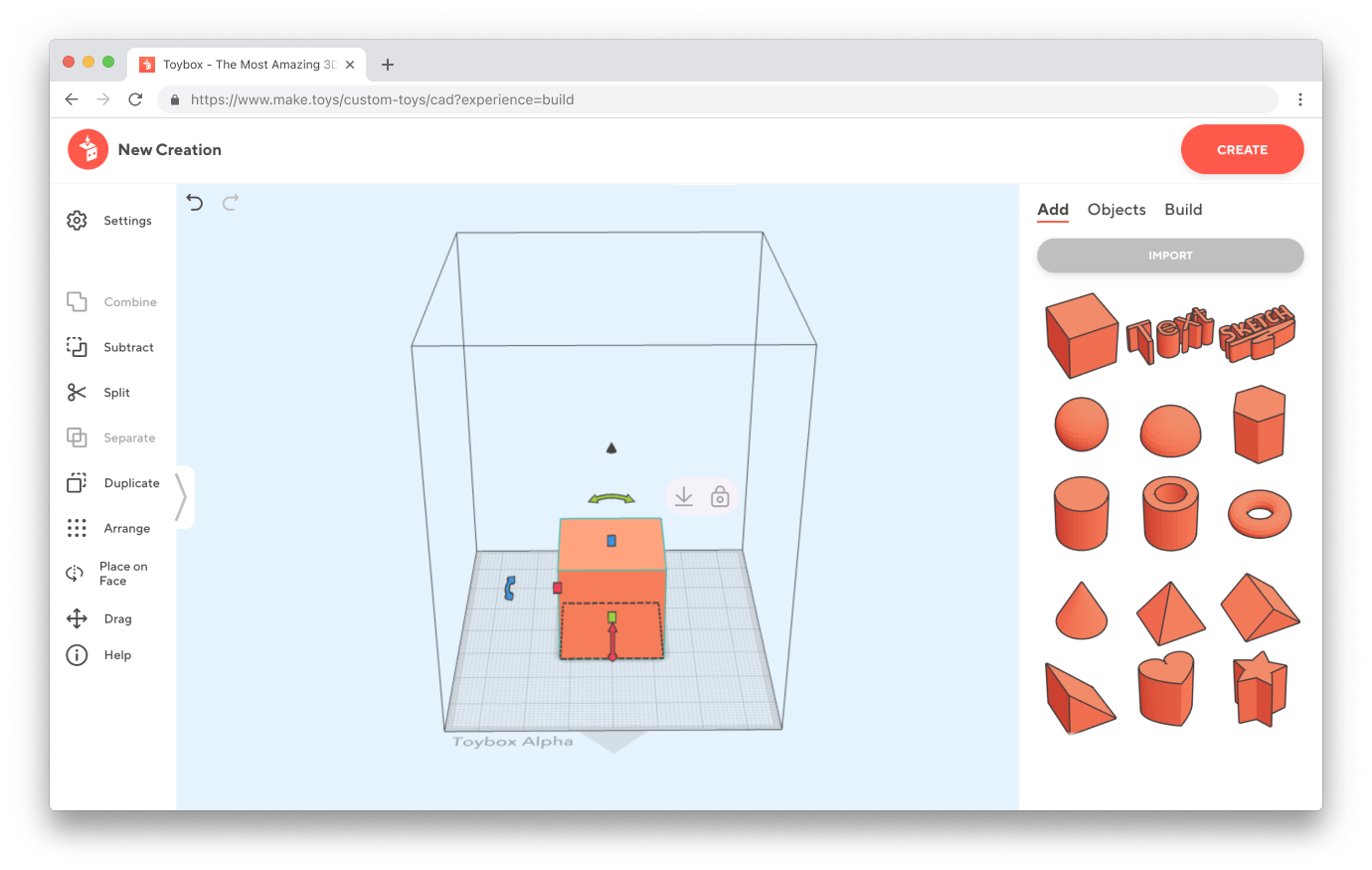
Task: Open Help info
Action: [x=98, y=655]
